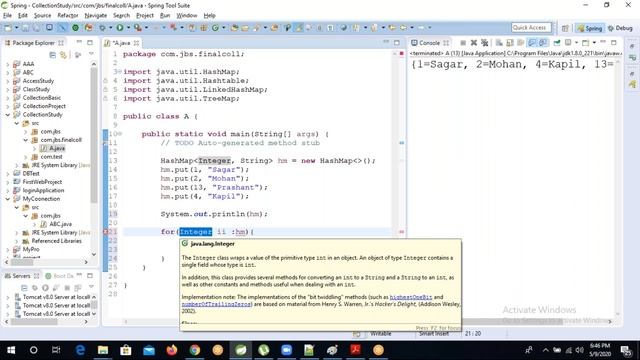Click Pin Console icon in Console toolbar

coord(557,42)
